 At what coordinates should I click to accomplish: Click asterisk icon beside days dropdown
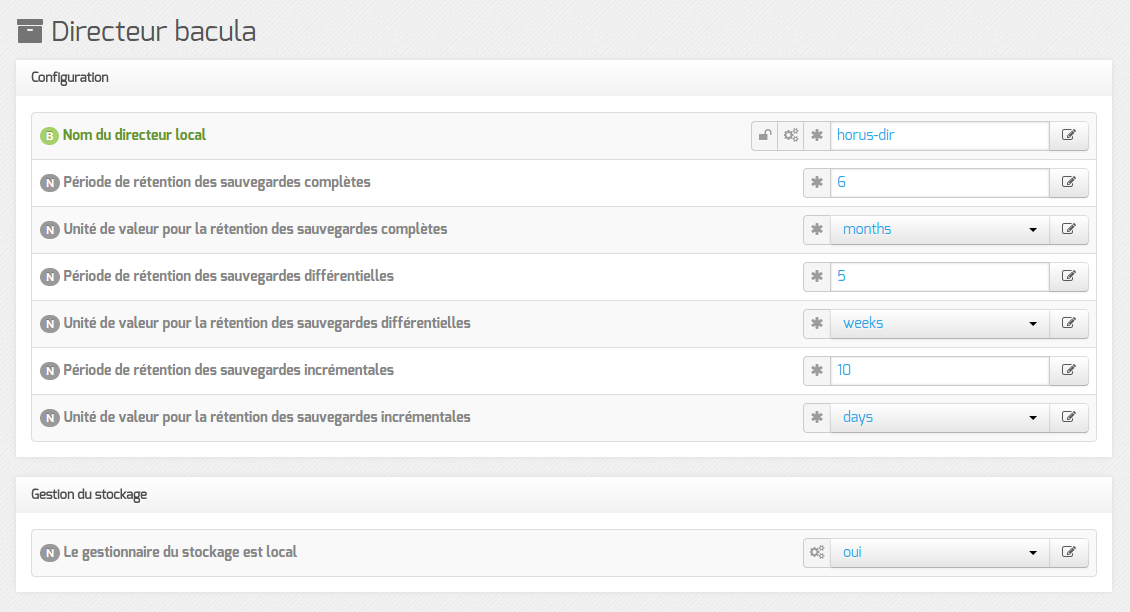817,417
